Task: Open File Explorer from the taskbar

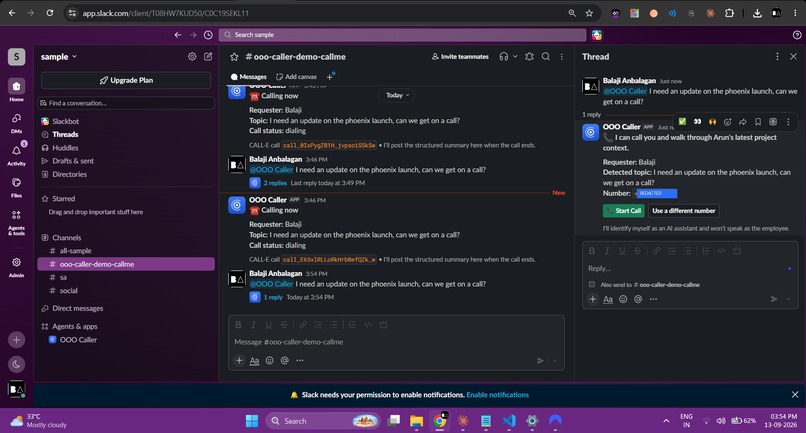Action: point(416,421)
